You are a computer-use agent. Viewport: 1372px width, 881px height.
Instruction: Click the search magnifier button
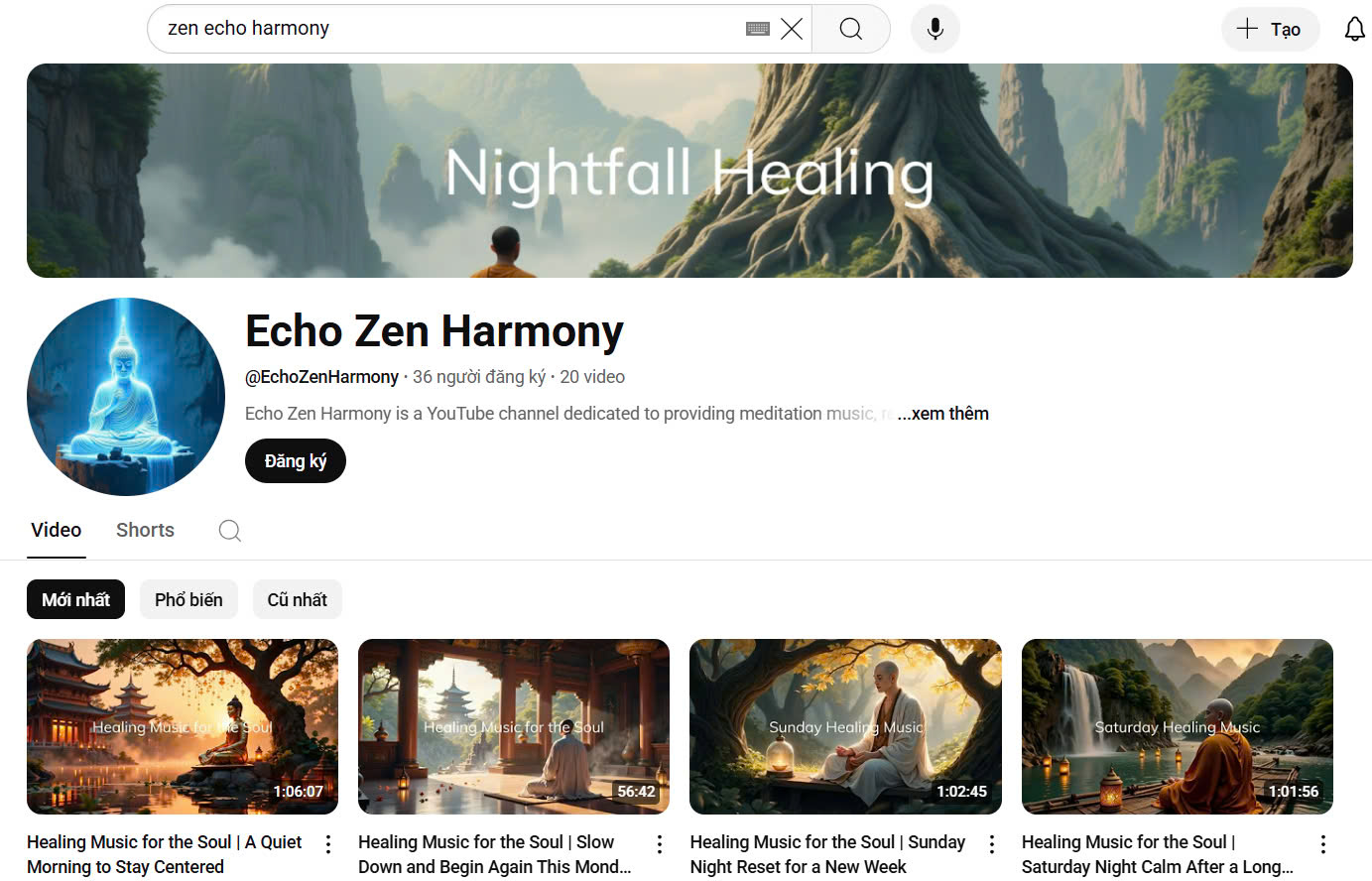851,29
